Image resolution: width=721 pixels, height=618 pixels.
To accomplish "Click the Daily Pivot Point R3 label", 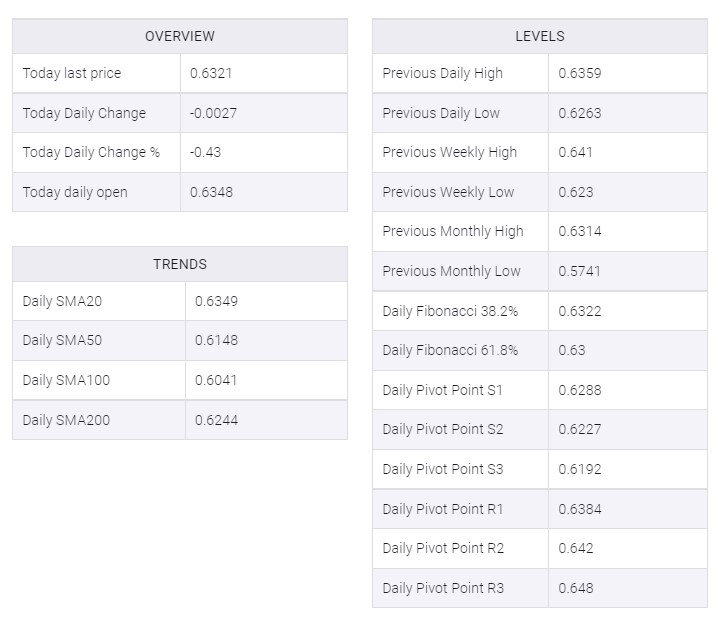I will coord(443,588).
